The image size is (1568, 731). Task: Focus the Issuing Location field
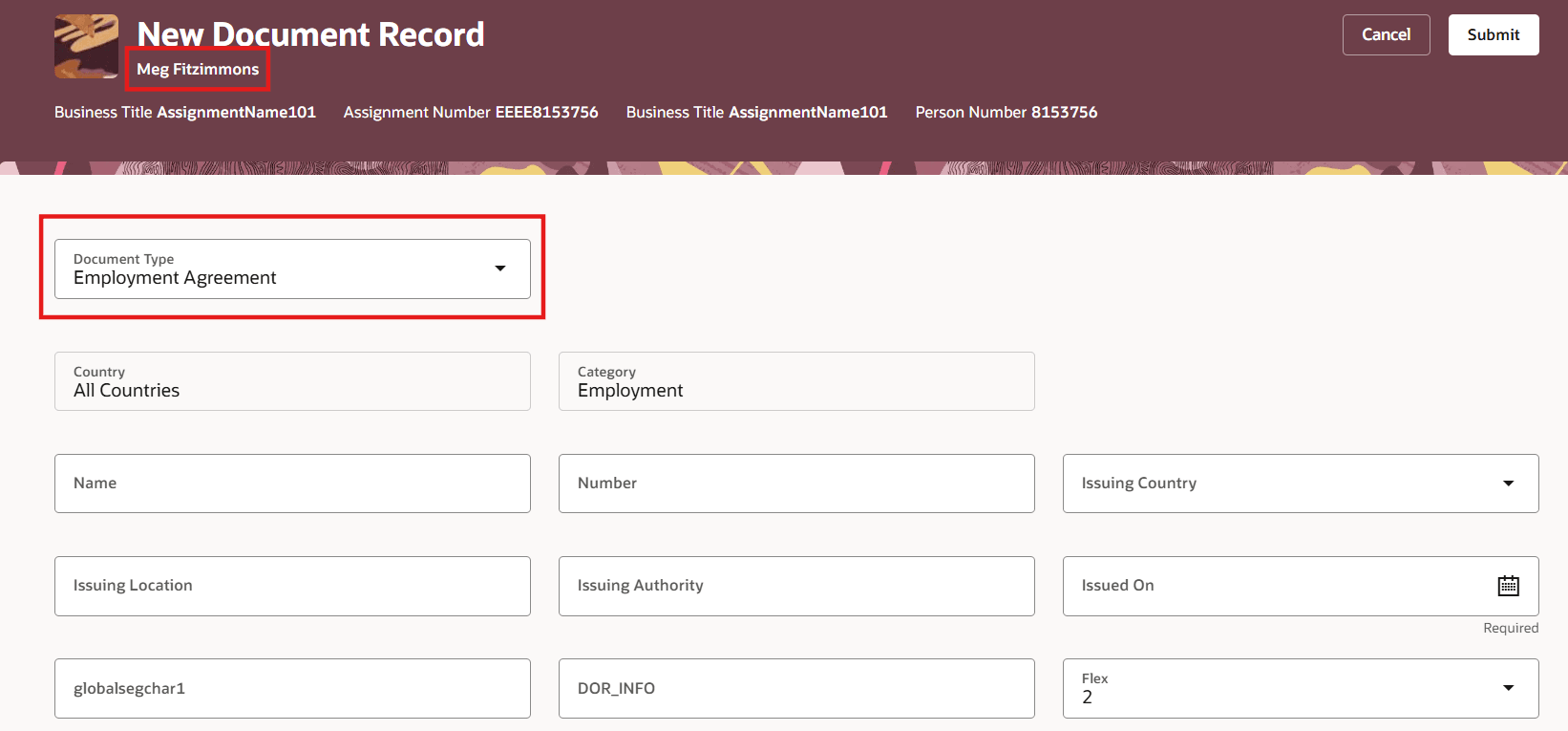click(x=292, y=586)
